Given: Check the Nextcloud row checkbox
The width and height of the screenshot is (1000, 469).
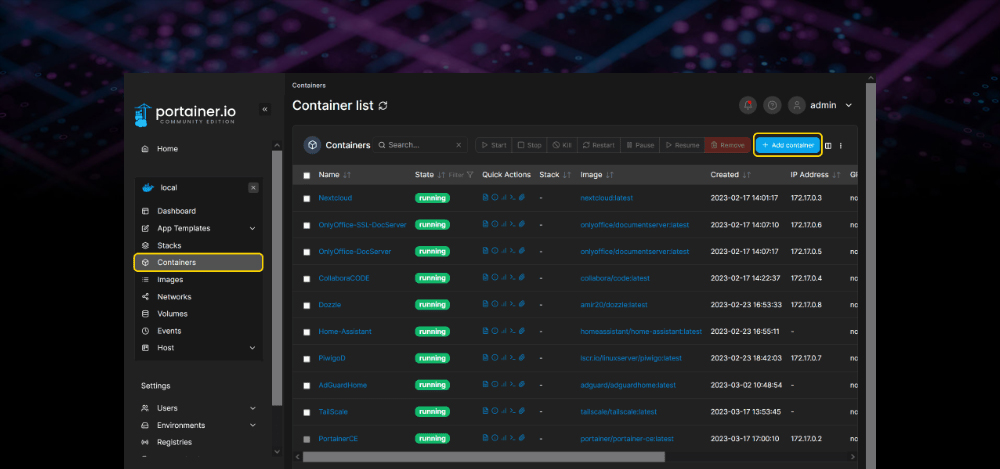Looking at the screenshot, I should pos(307,198).
